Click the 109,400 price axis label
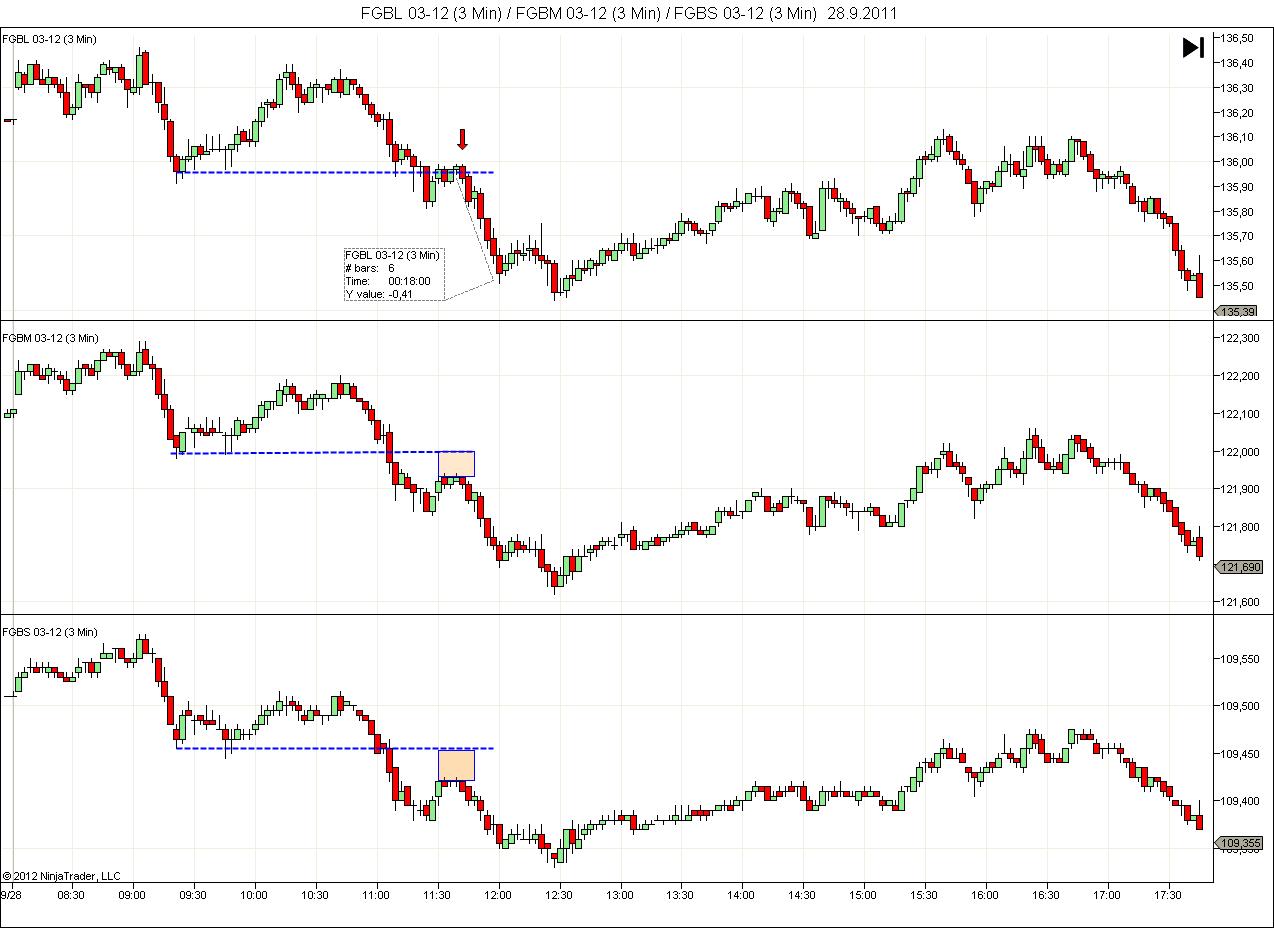This screenshot has width=1274, height=928. click(x=1240, y=801)
